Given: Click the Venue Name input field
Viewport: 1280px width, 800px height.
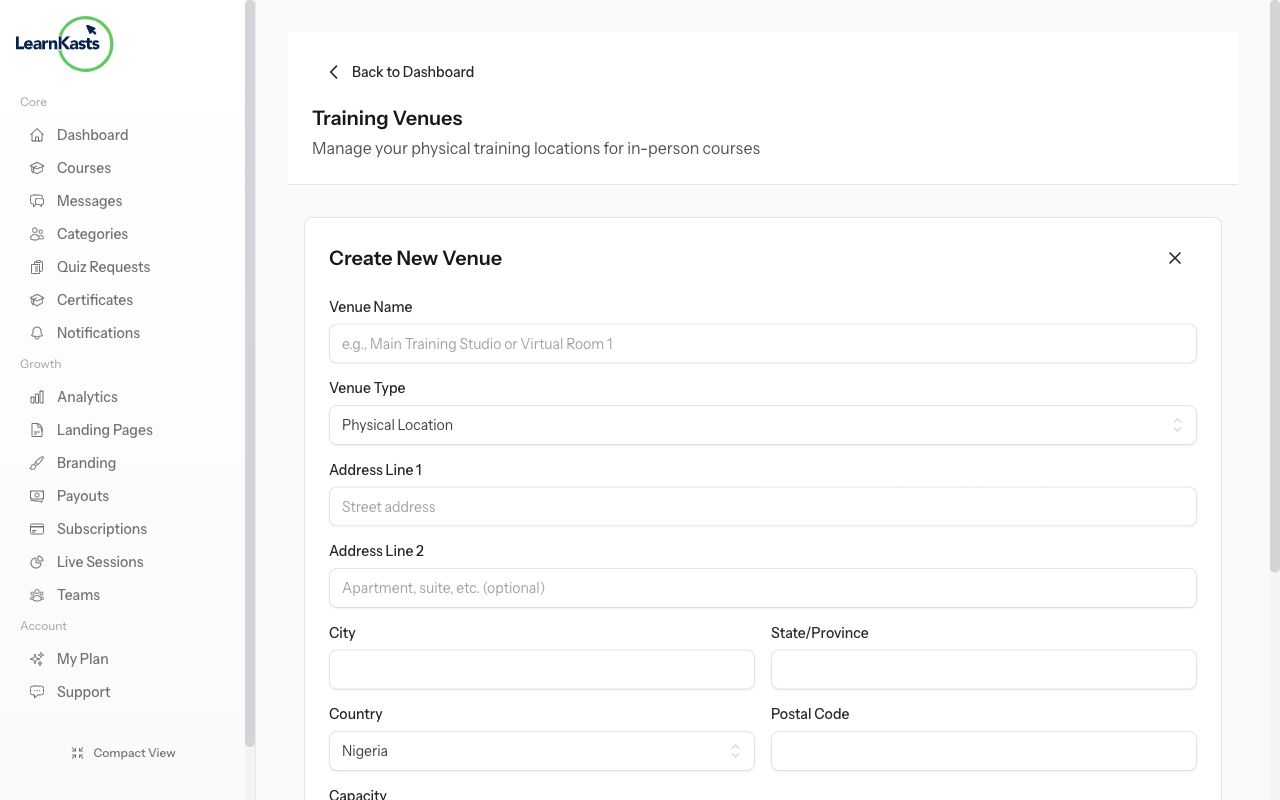Looking at the screenshot, I should [762, 343].
